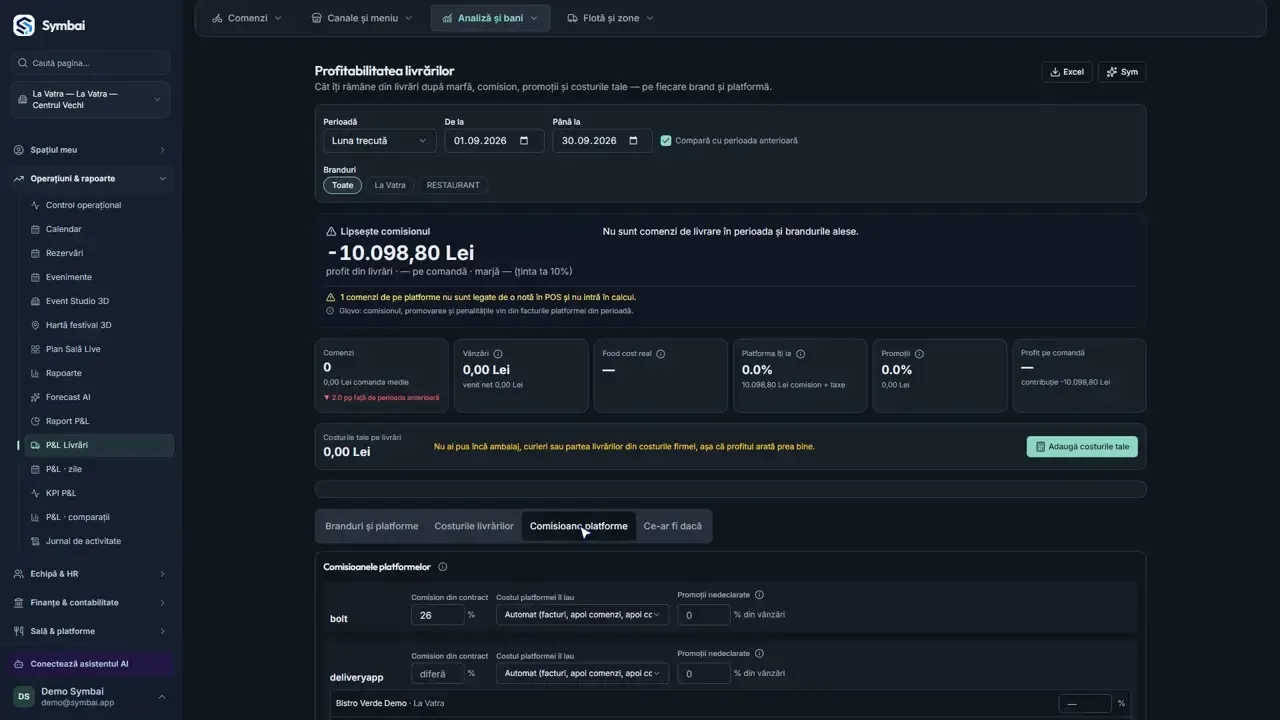
Task: Click the calendar icon in De la date field
Action: point(524,141)
